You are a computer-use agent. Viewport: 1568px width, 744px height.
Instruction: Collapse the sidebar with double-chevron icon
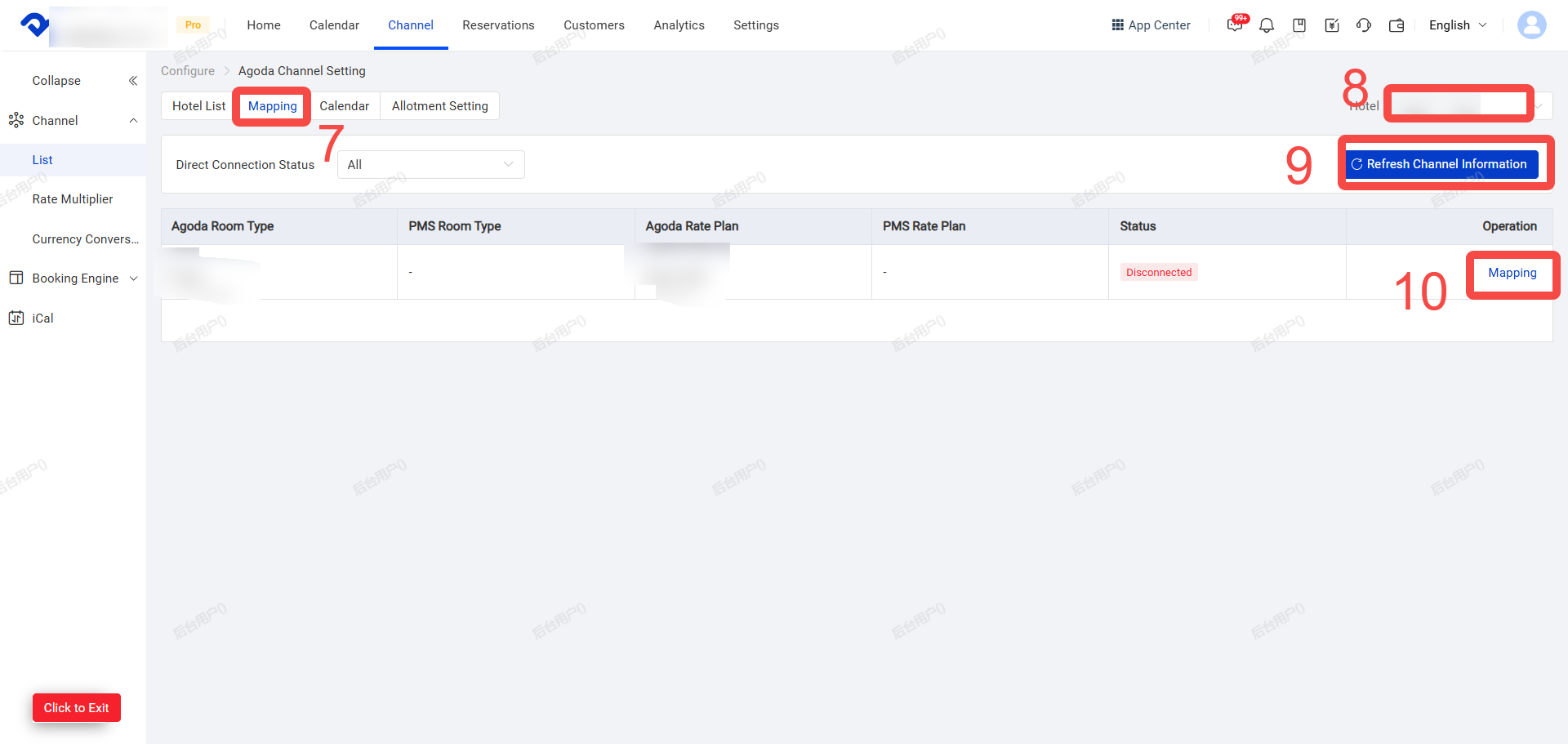[x=133, y=81]
